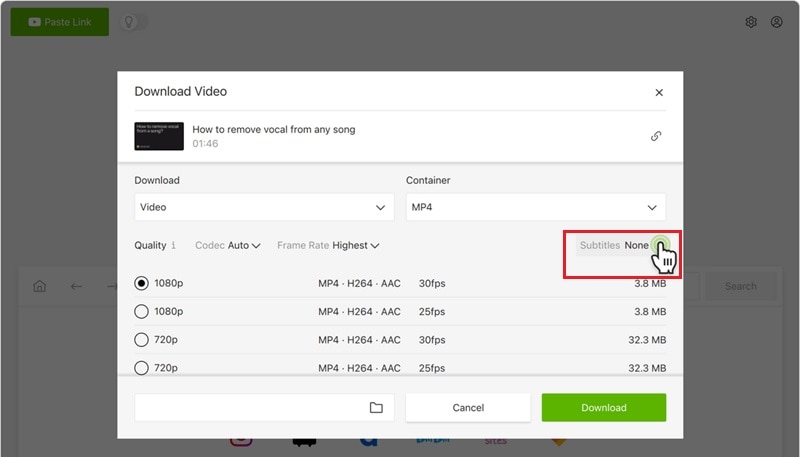Click the Search button behind dialog
The image size is (800, 457).
tap(741, 286)
